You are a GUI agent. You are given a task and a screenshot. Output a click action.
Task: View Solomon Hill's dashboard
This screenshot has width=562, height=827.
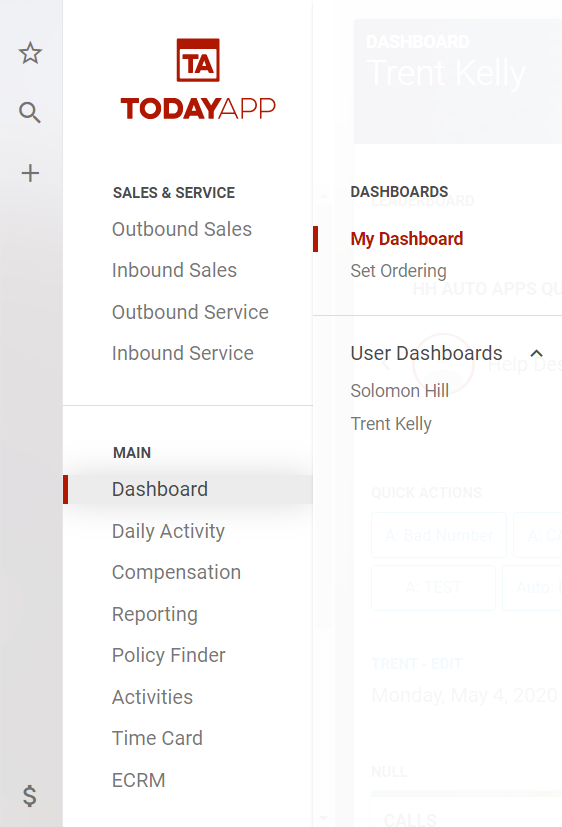point(400,391)
